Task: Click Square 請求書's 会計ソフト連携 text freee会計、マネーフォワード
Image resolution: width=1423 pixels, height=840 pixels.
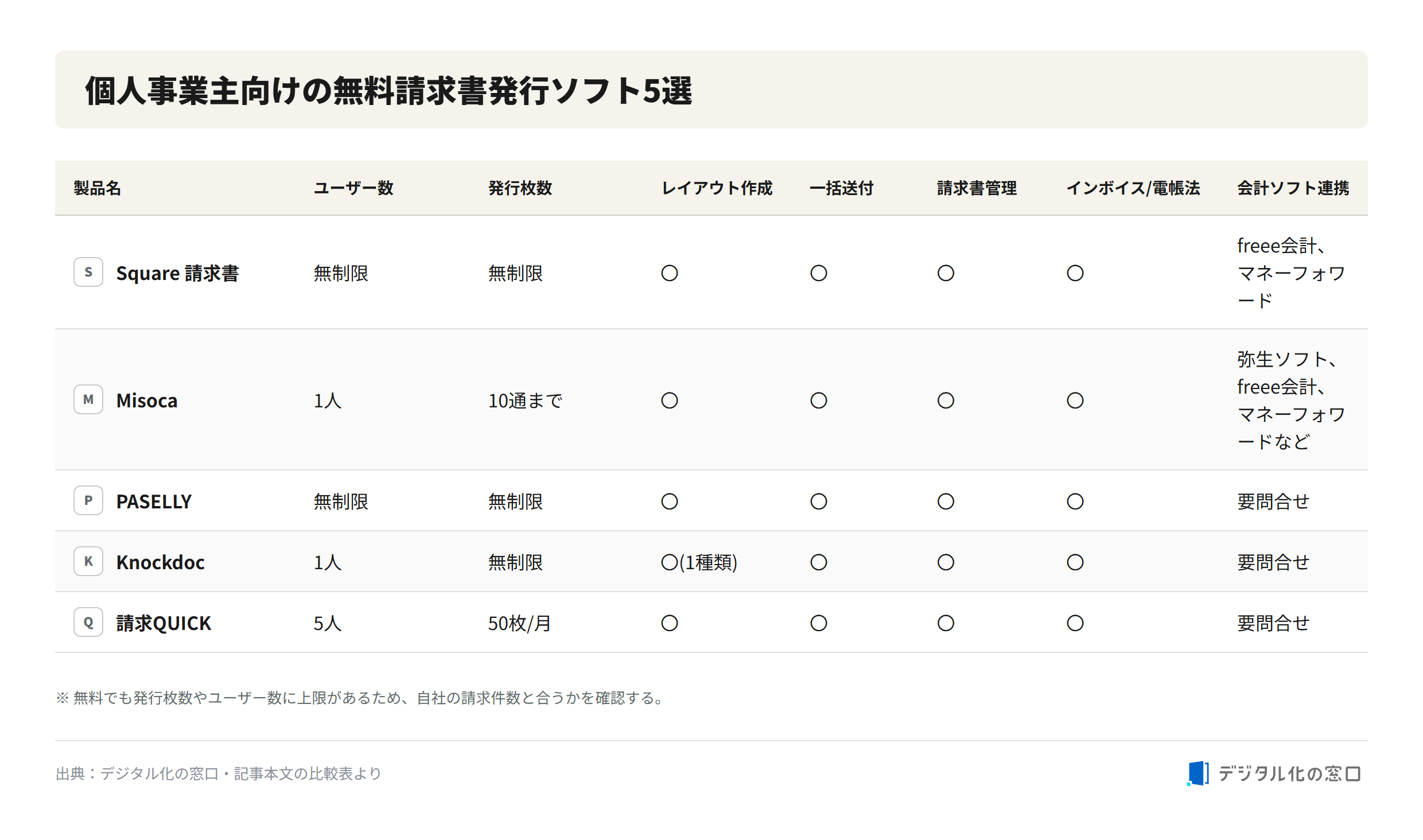Action: 1291,273
